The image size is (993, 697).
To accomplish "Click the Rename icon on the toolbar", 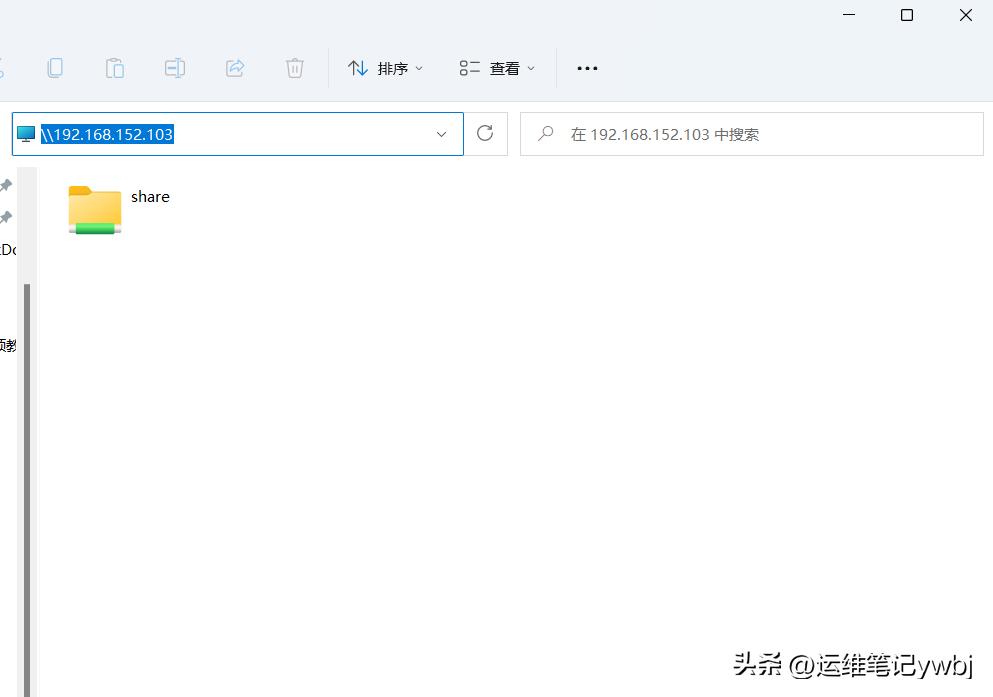I will (175, 68).
